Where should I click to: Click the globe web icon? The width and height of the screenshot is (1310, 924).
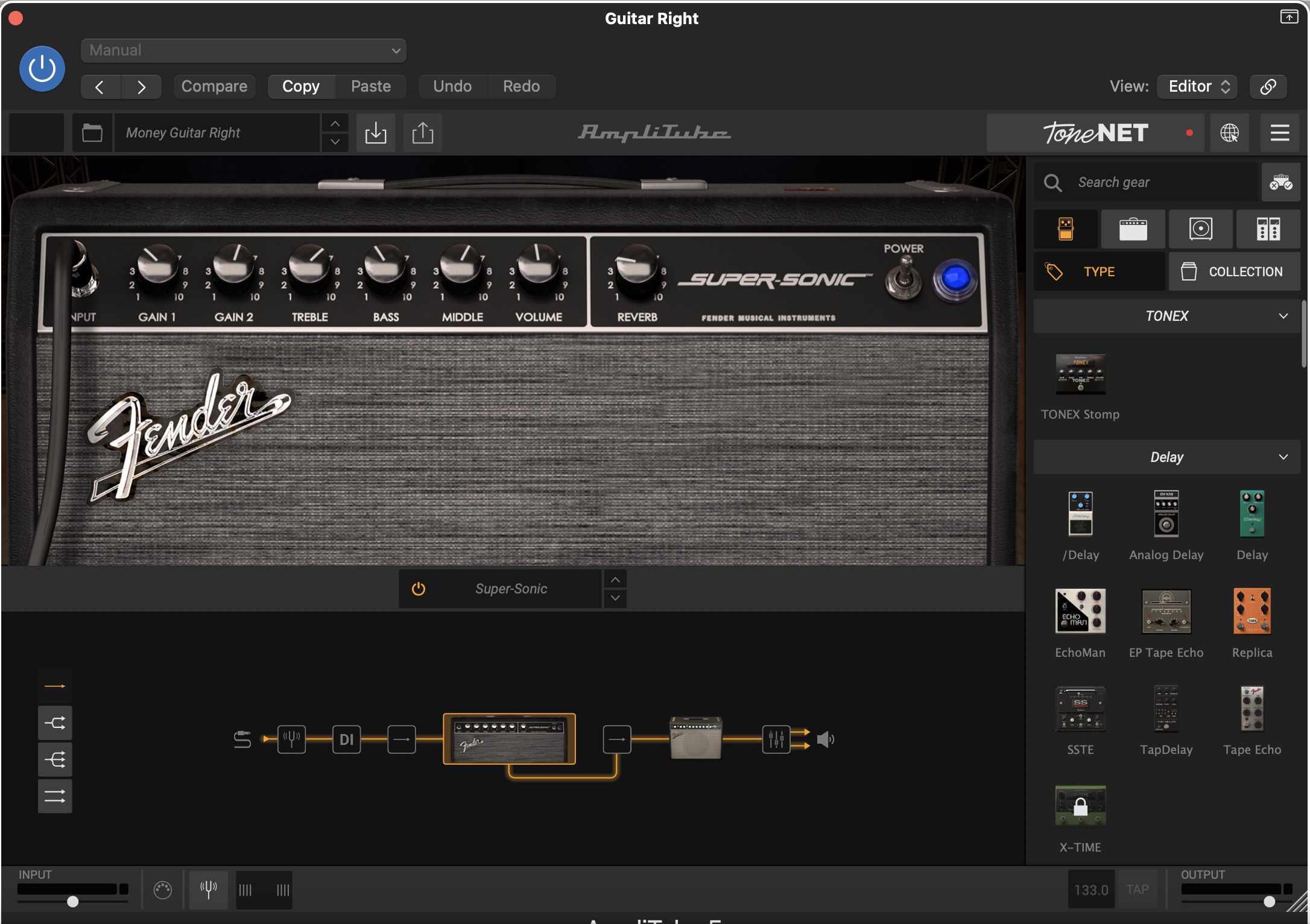point(1229,133)
